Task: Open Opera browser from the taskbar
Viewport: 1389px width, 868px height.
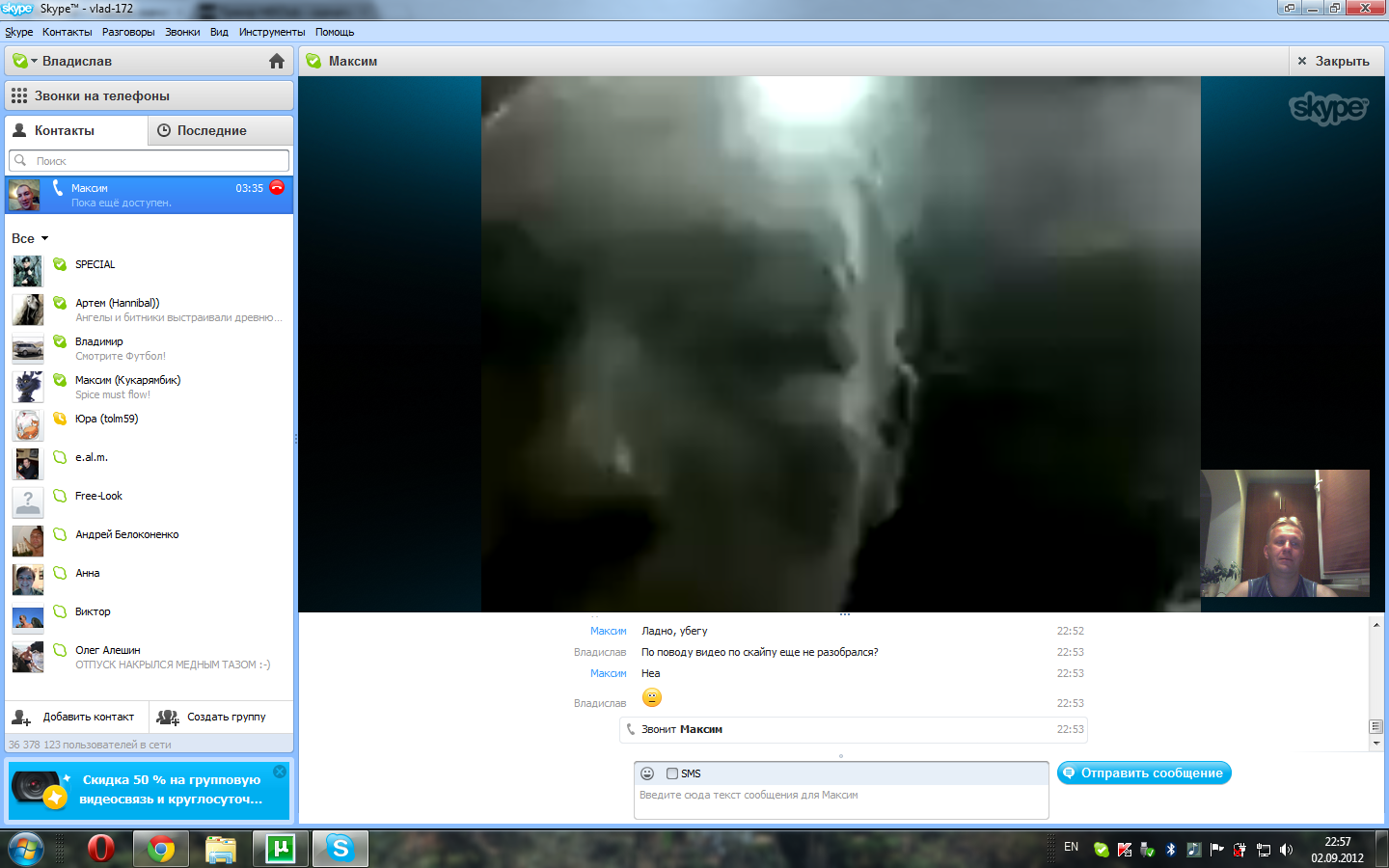Action: pyautogui.click(x=100, y=849)
